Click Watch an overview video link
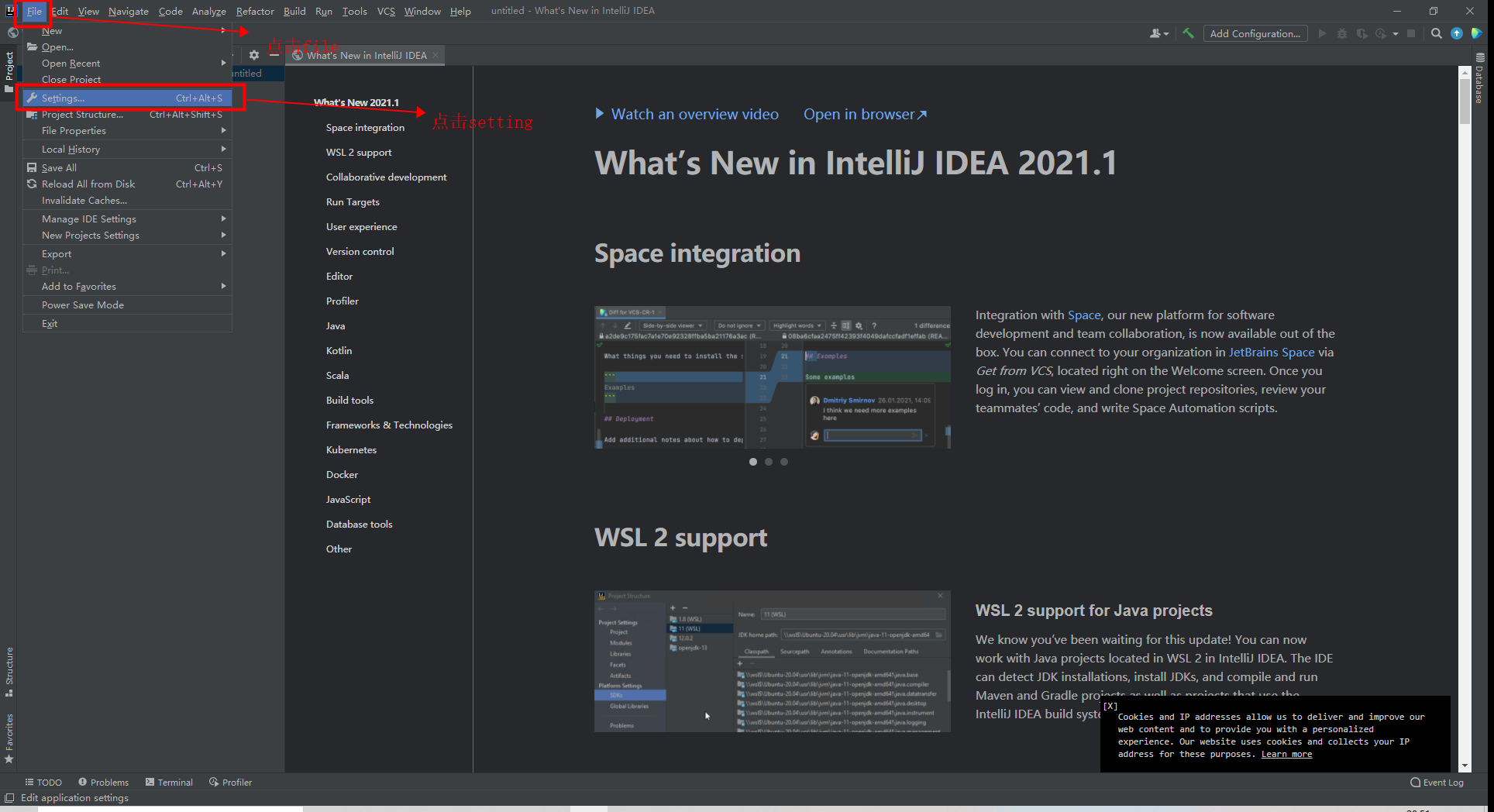The height and width of the screenshot is (812, 1494). coord(687,114)
